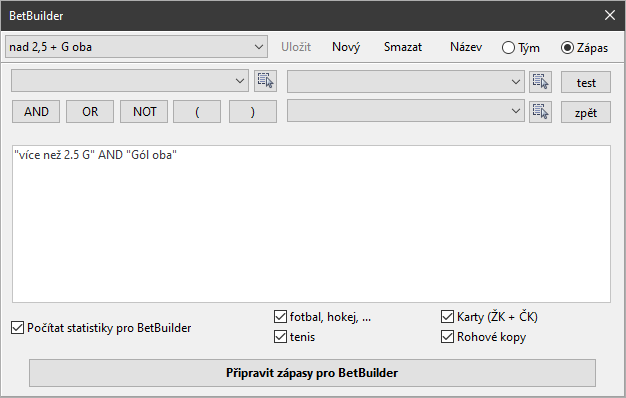Expand the left empty combo box above AND
The image size is (626, 398).
click(130, 81)
